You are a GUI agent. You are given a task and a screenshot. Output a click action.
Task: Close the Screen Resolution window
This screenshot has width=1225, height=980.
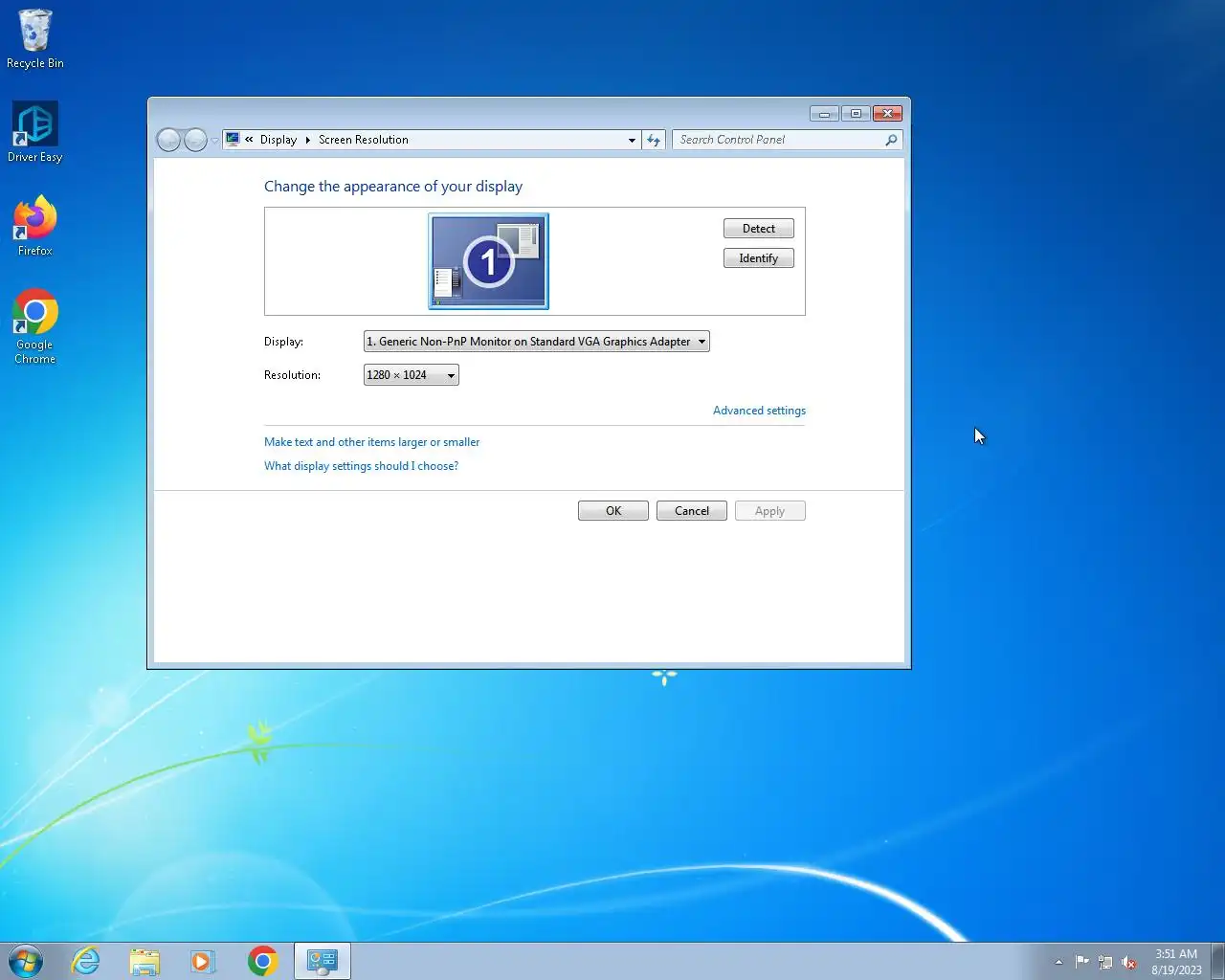click(887, 113)
